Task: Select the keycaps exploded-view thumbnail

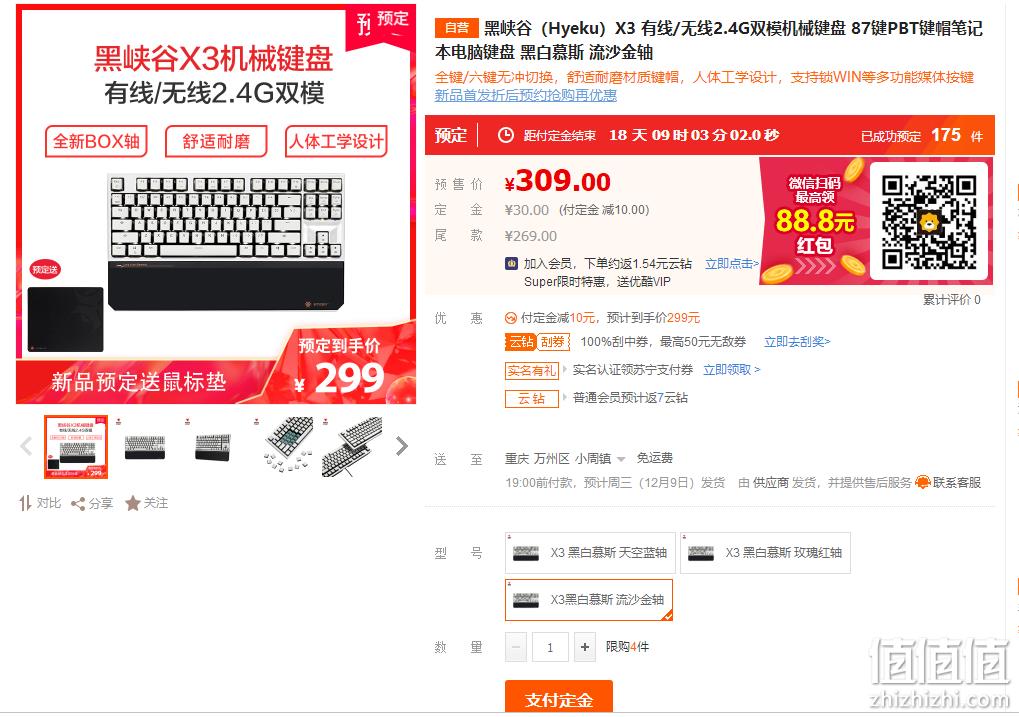Action: 287,446
